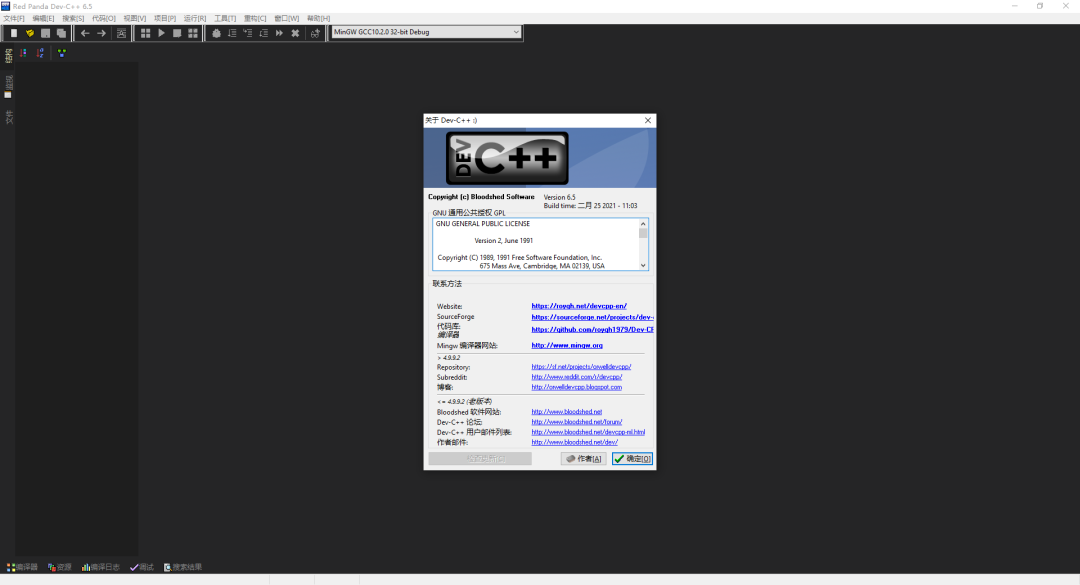This screenshot has width=1080, height=585.
Task: Open the Mingw 编译器网站 link
Action: coord(566,345)
